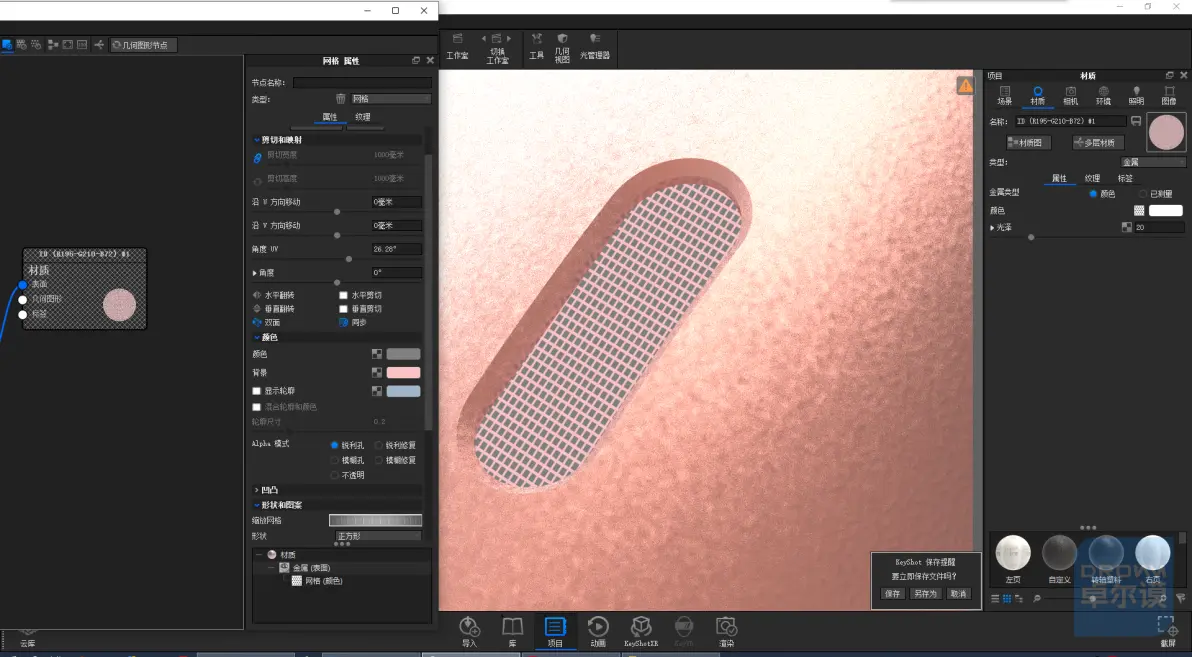1192x657 pixels.
Task: Select the 锐利孔 alpha mode radio button
Action: pos(334,445)
